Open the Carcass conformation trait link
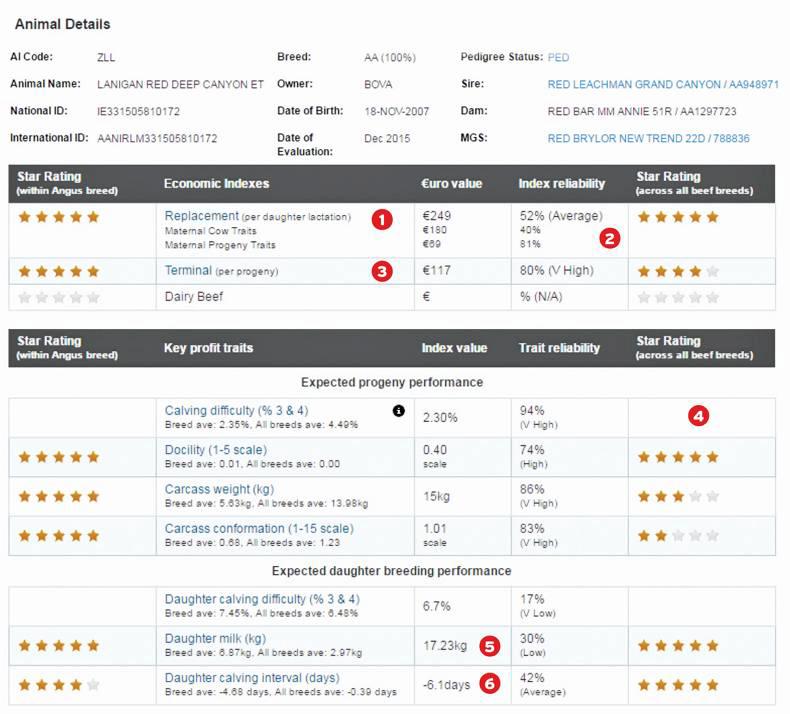Image resolution: width=790 pixels, height=714 pixels. pos(258,528)
